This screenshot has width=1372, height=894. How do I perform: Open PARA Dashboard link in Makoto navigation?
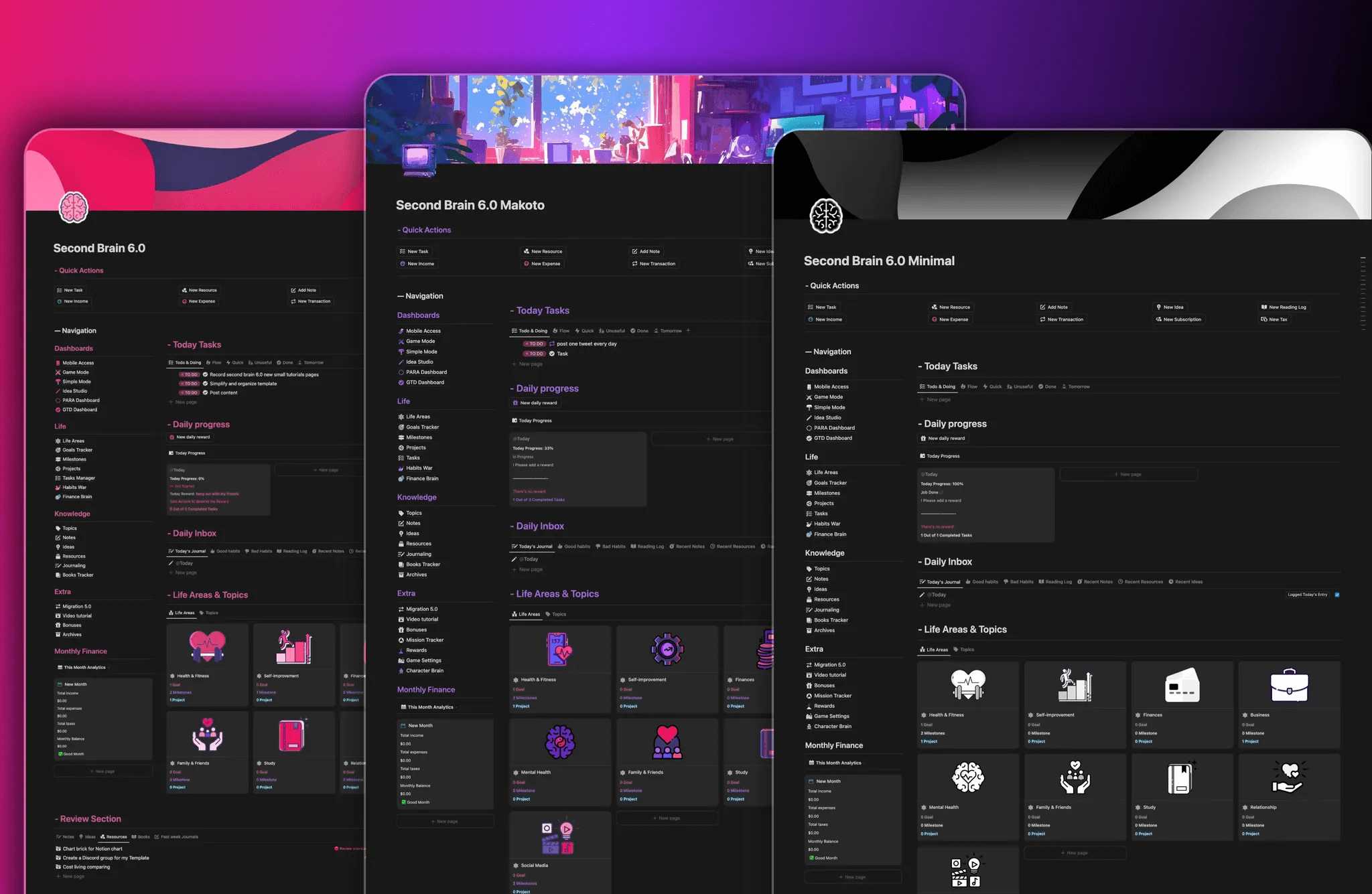tap(426, 372)
